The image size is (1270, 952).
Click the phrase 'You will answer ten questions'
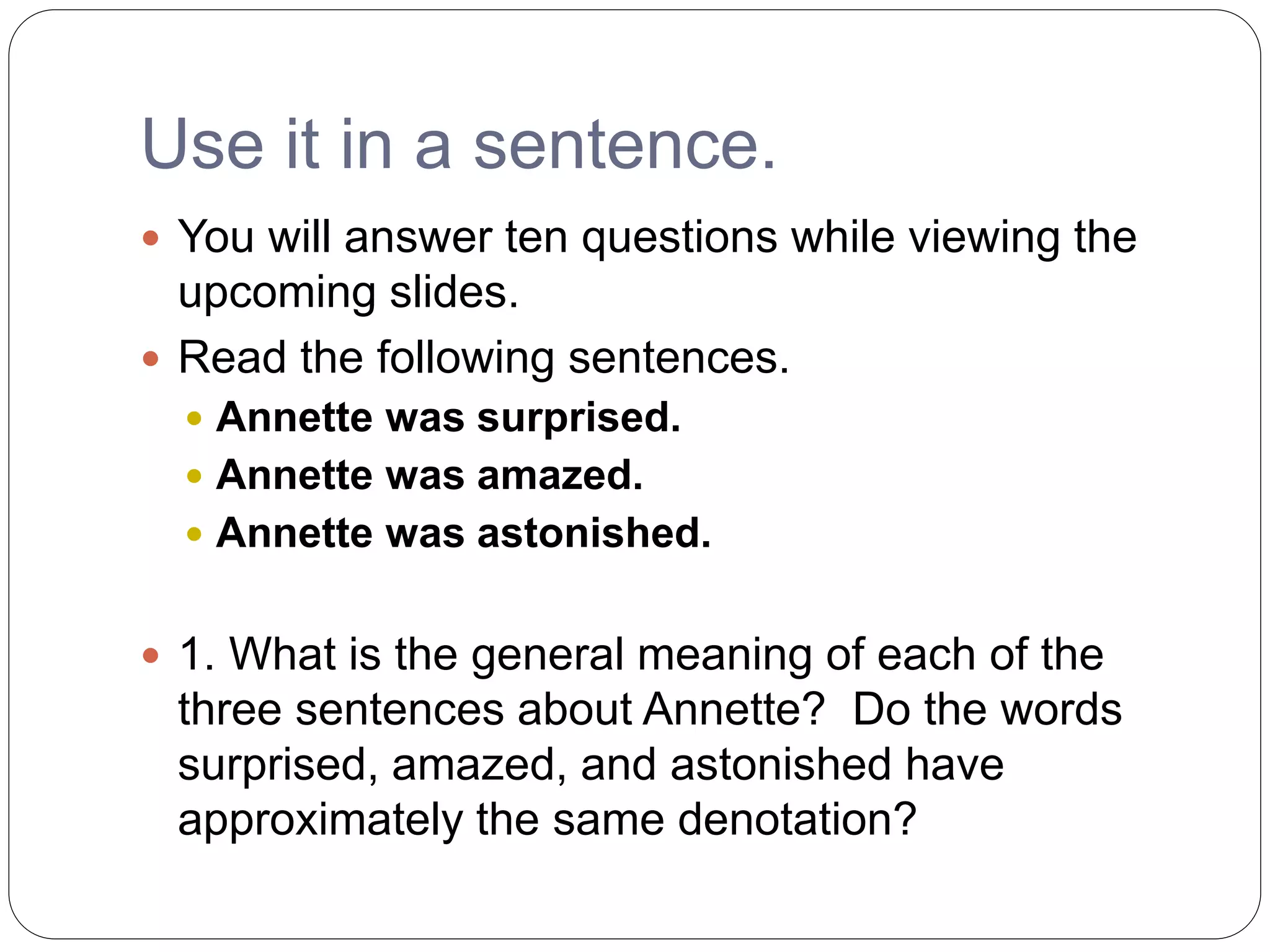[477, 238]
